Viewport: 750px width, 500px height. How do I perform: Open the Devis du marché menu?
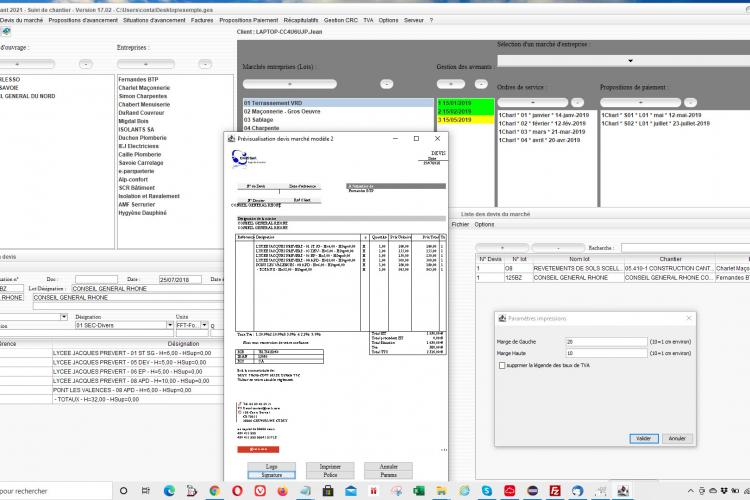coord(22,20)
